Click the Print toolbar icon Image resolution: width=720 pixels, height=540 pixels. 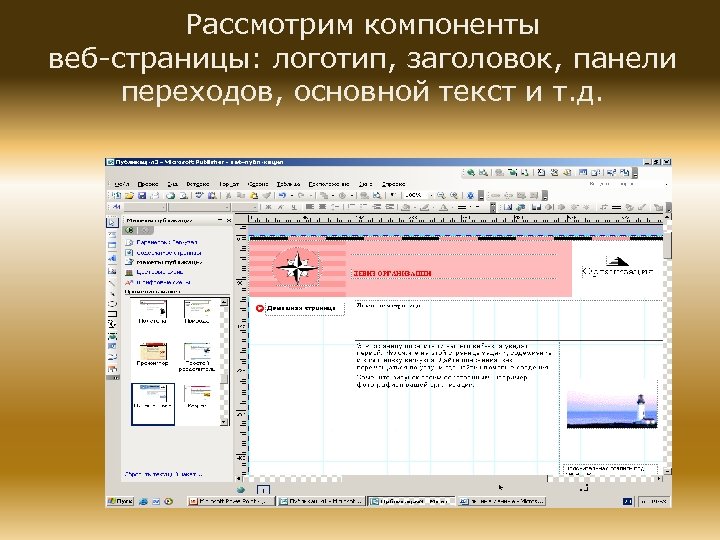coord(170,196)
